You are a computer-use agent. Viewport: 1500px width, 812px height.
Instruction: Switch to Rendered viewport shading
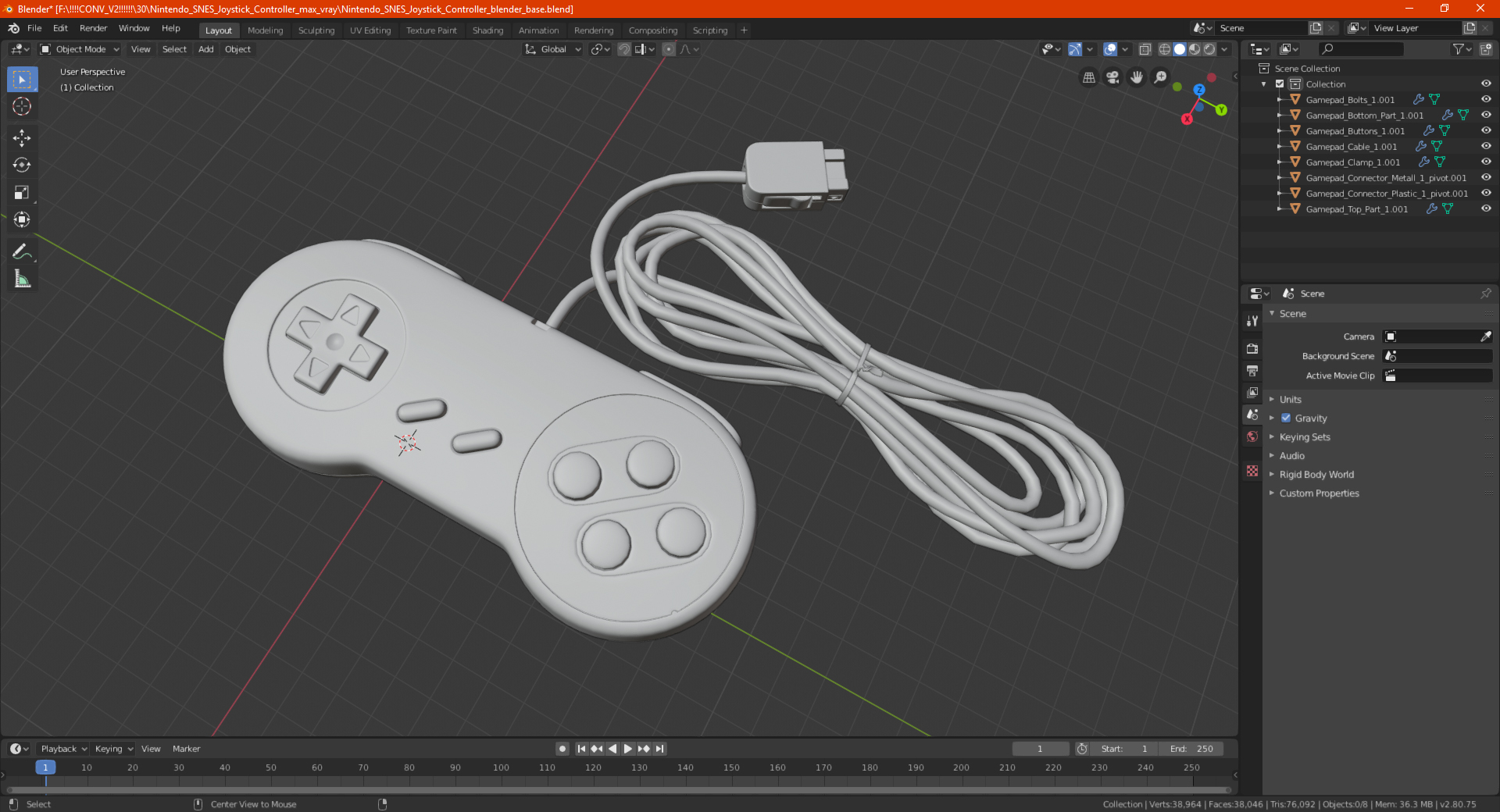click(1209, 49)
